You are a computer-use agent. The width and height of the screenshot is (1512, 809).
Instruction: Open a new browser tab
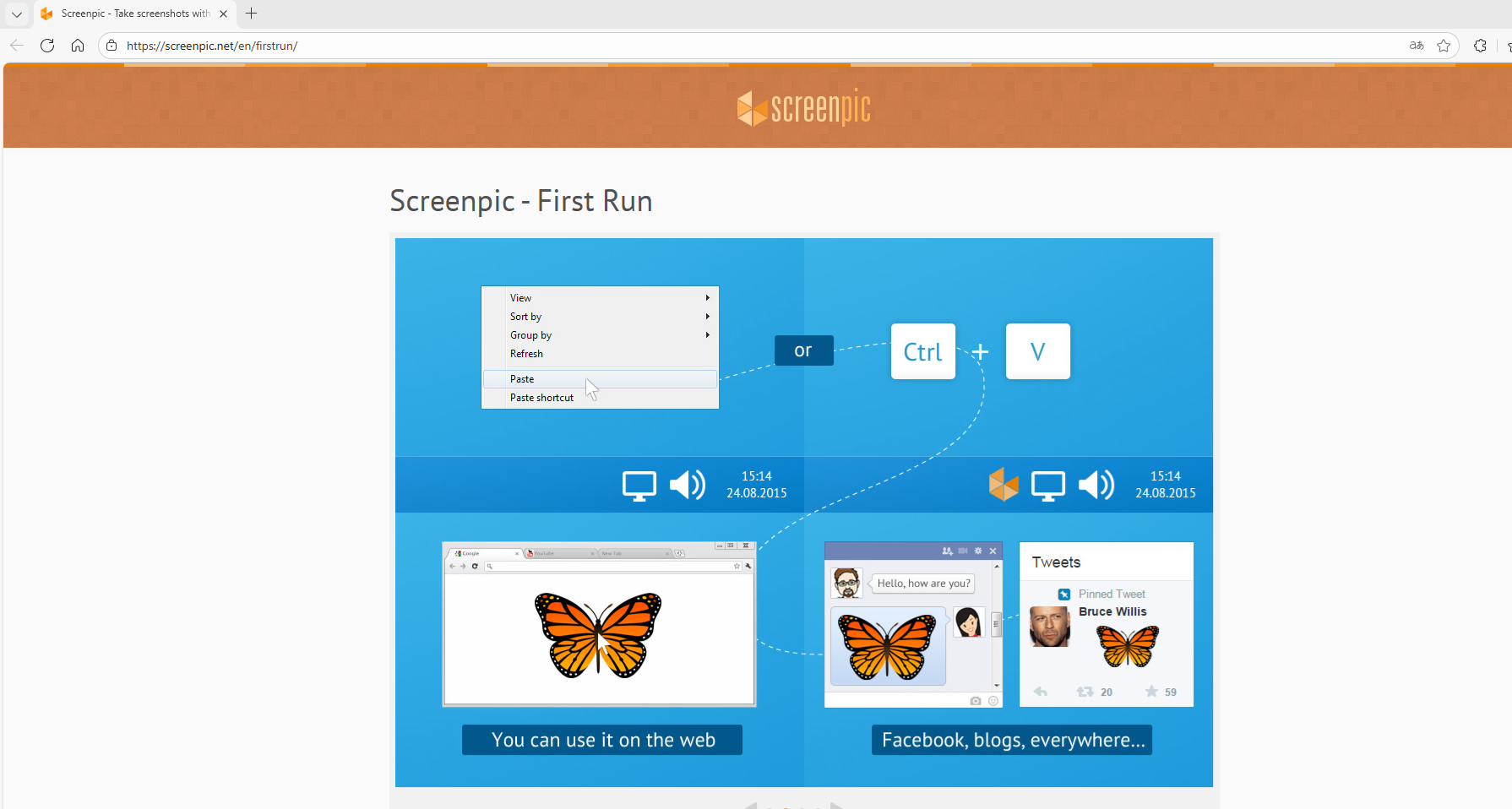(x=251, y=14)
